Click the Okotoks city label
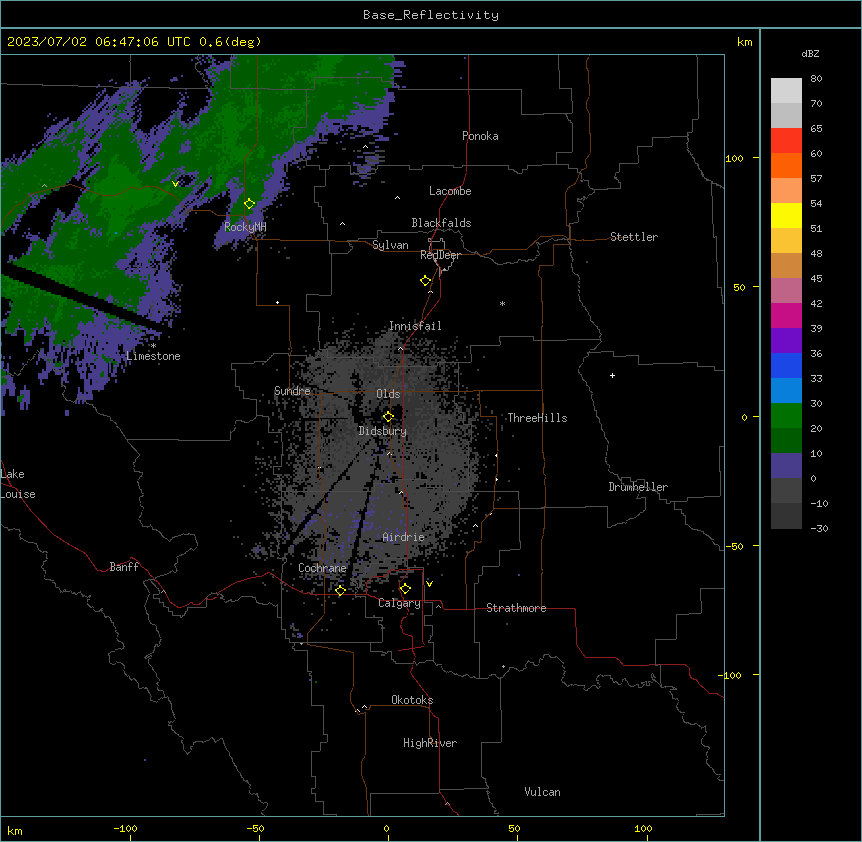 pos(412,700)
